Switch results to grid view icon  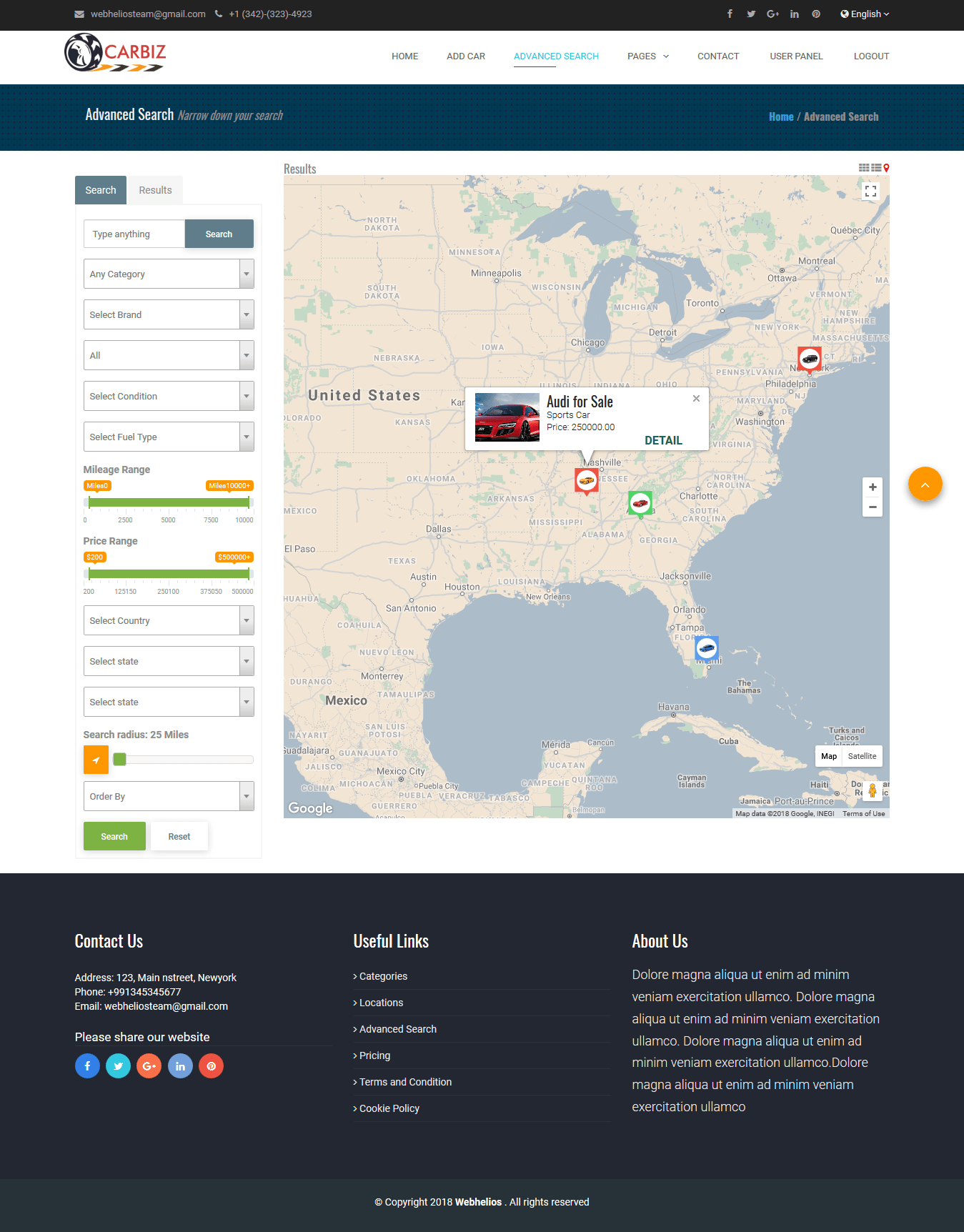(864, 168)
